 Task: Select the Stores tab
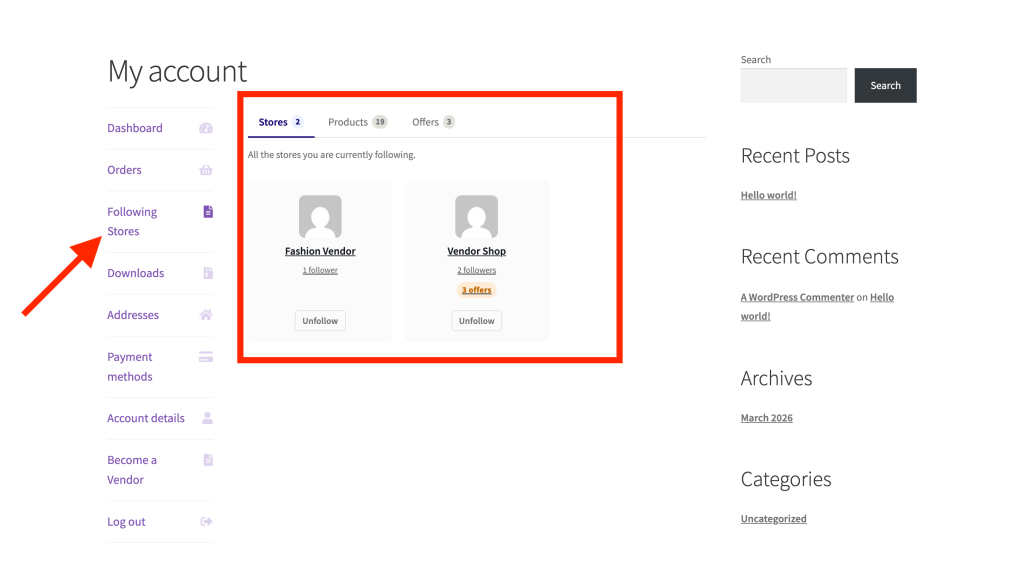tap(281, 122)
